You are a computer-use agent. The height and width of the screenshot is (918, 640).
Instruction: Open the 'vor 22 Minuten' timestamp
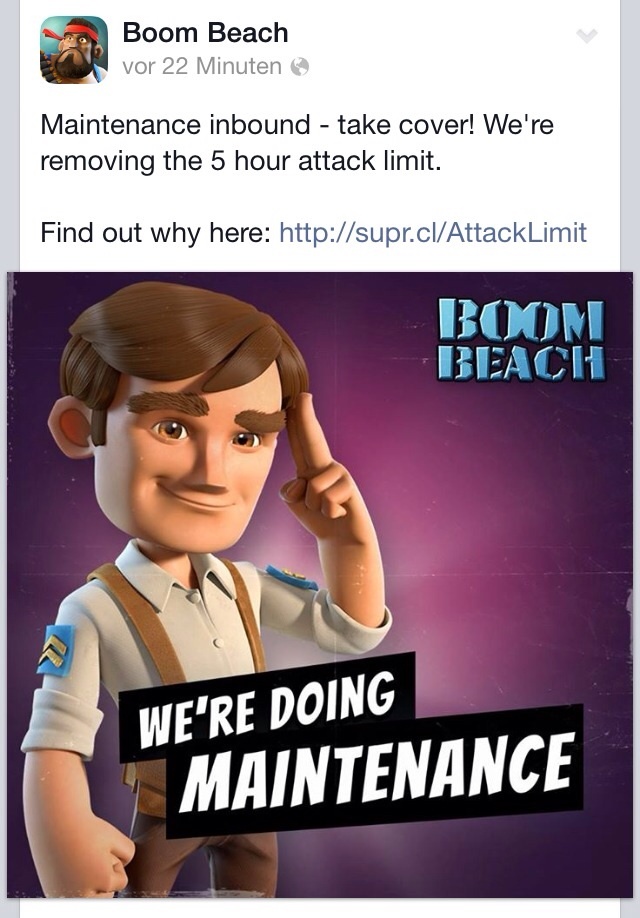[x=202, y=66]
